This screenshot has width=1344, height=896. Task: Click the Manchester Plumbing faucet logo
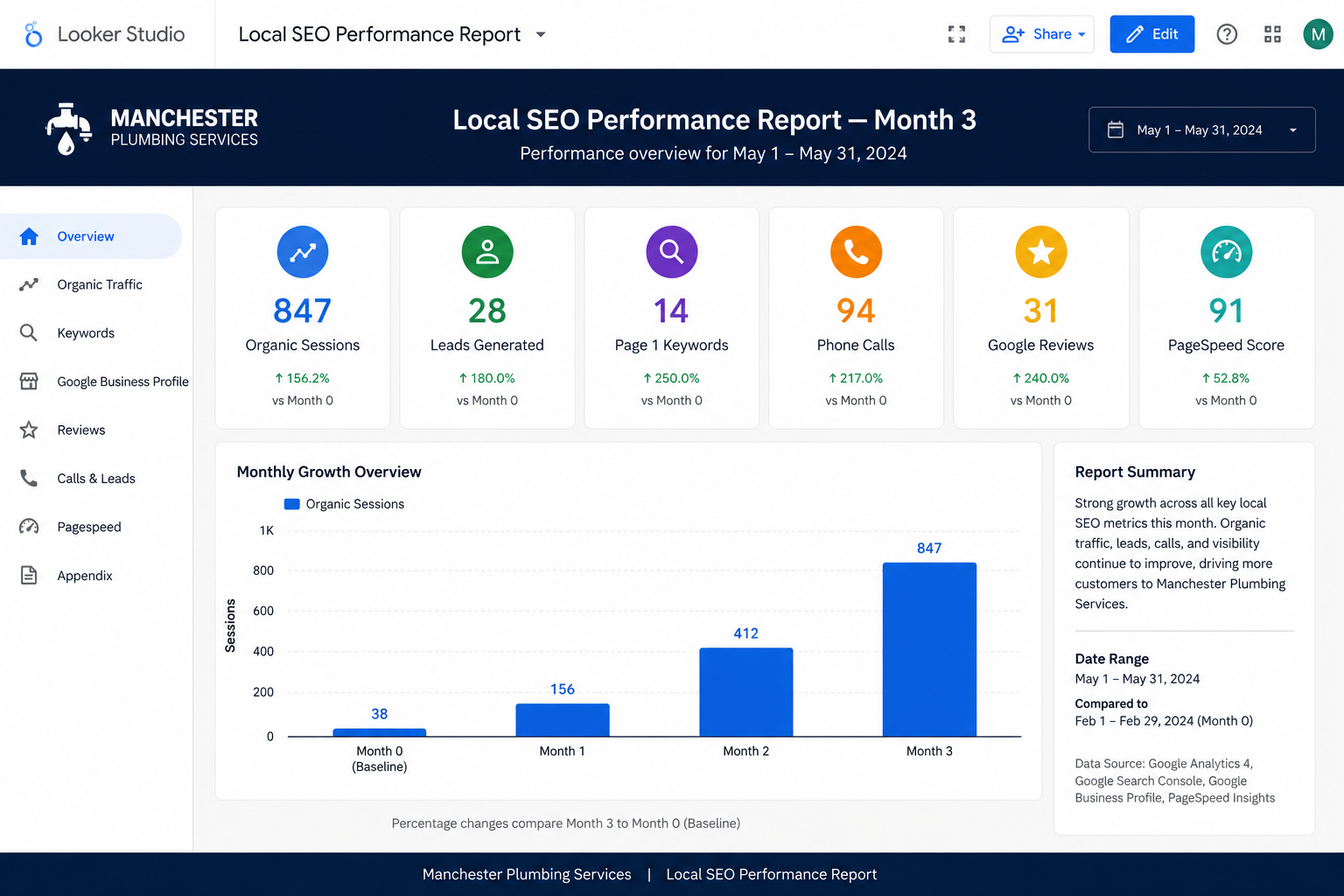(68, 129)
